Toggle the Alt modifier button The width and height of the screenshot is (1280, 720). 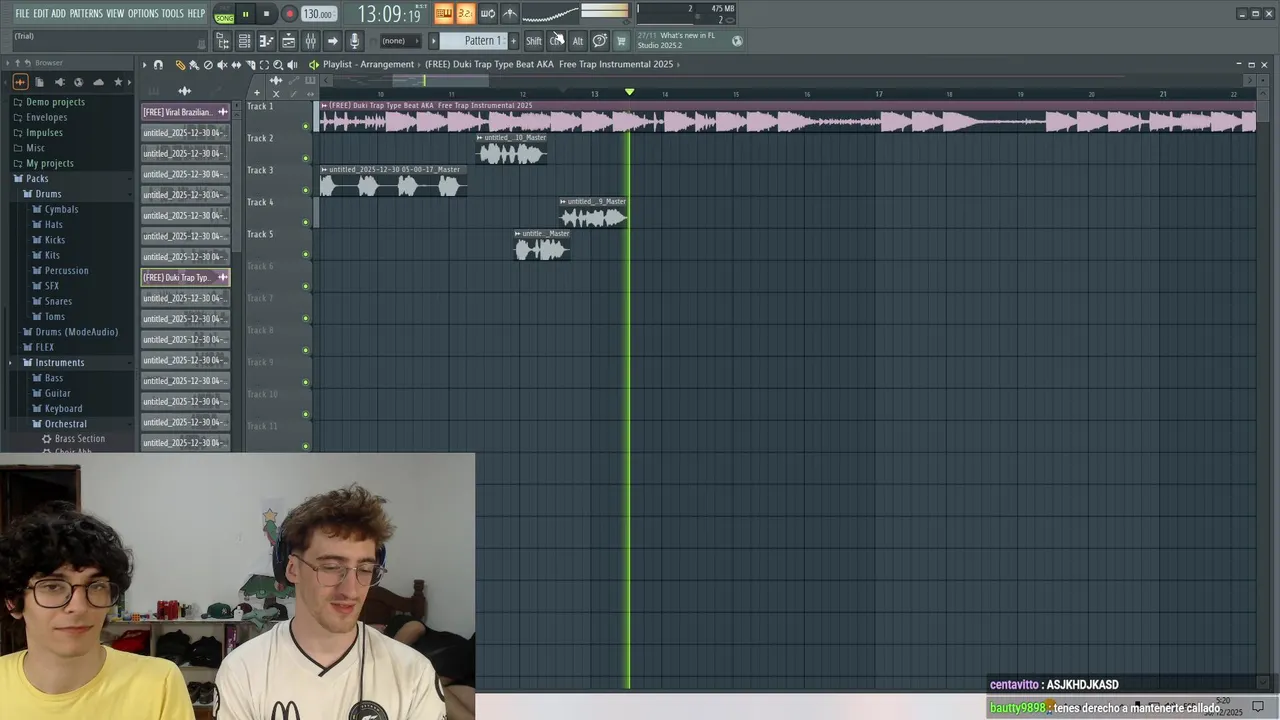[x=578, y=41]
